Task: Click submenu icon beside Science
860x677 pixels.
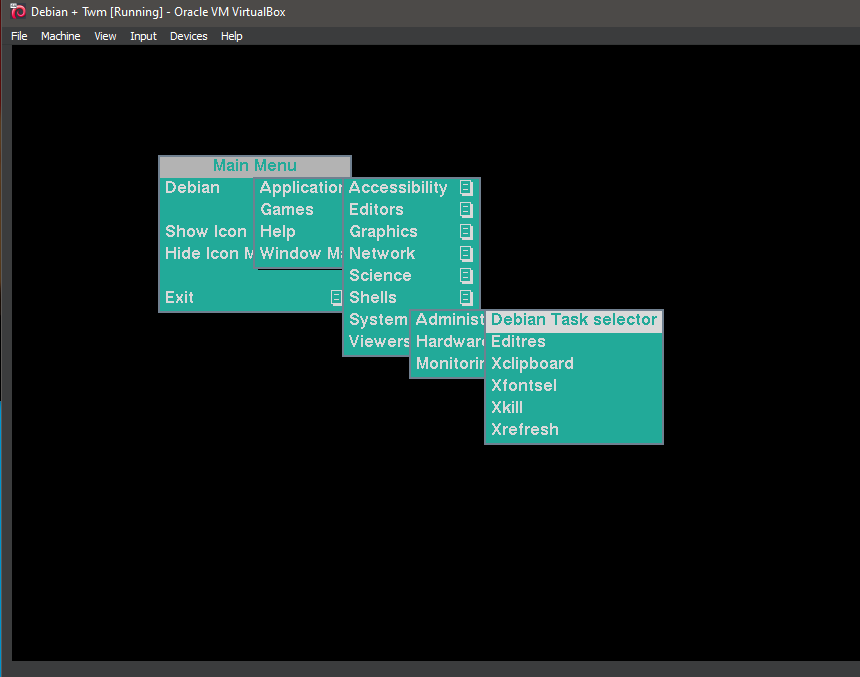Action: coord(466,275)
